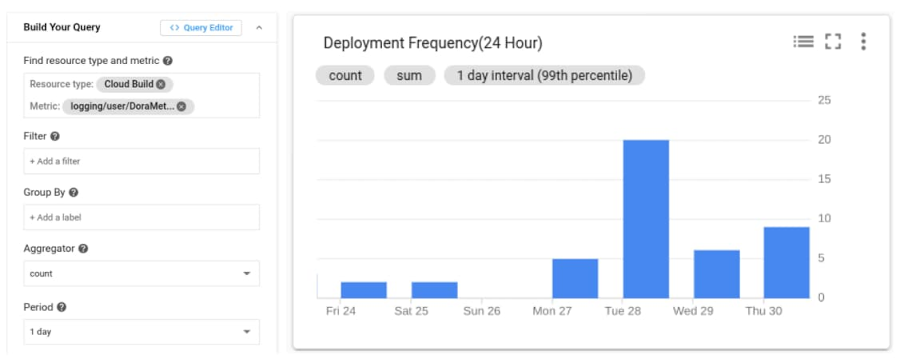Viewport: 900px width, 363px height.
Task: Open help for Find resource type and metric
Action: tap(168, 60)
